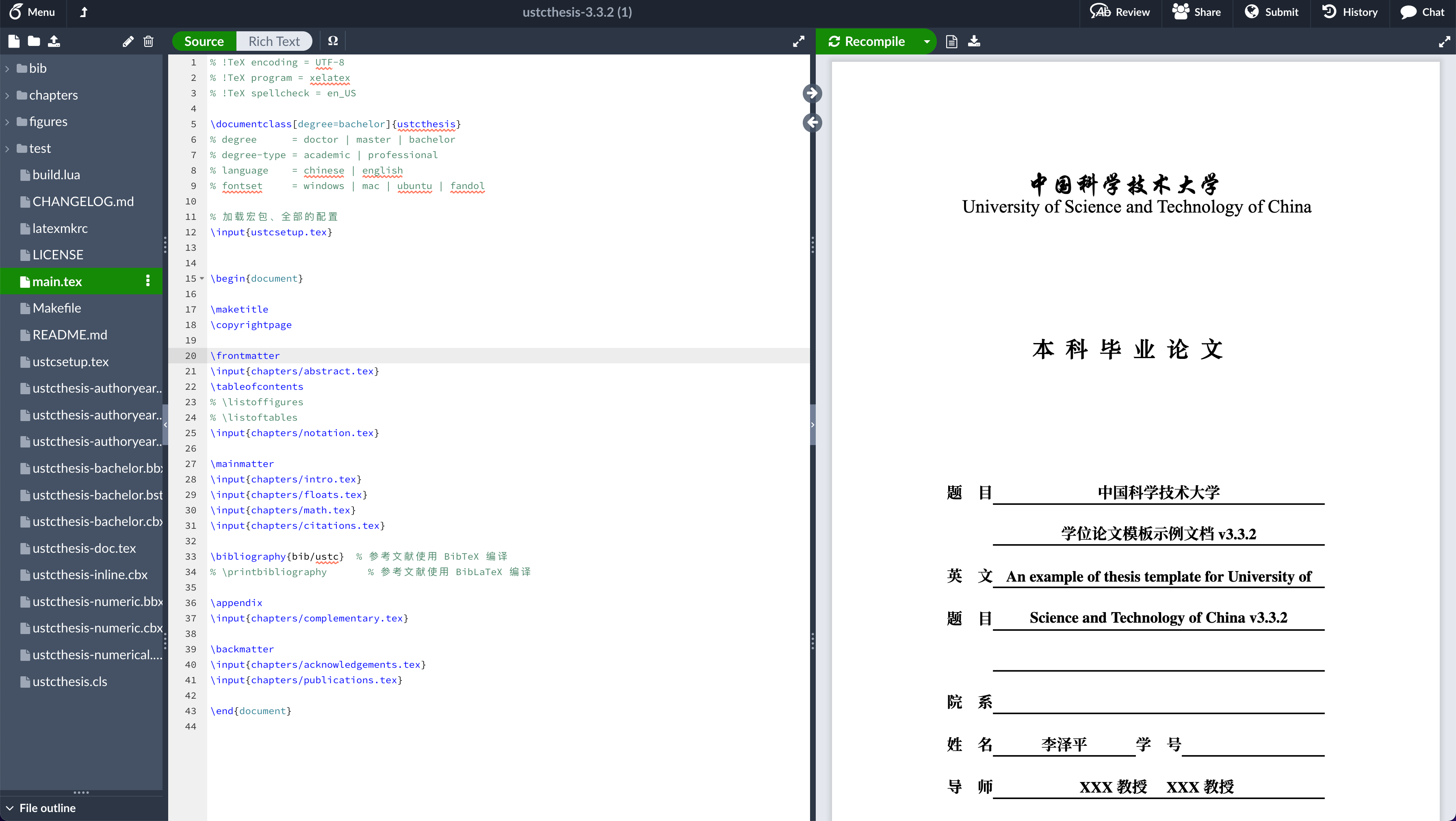
Task: Switch editor to Source mode
Action: [x=203, y=41]
